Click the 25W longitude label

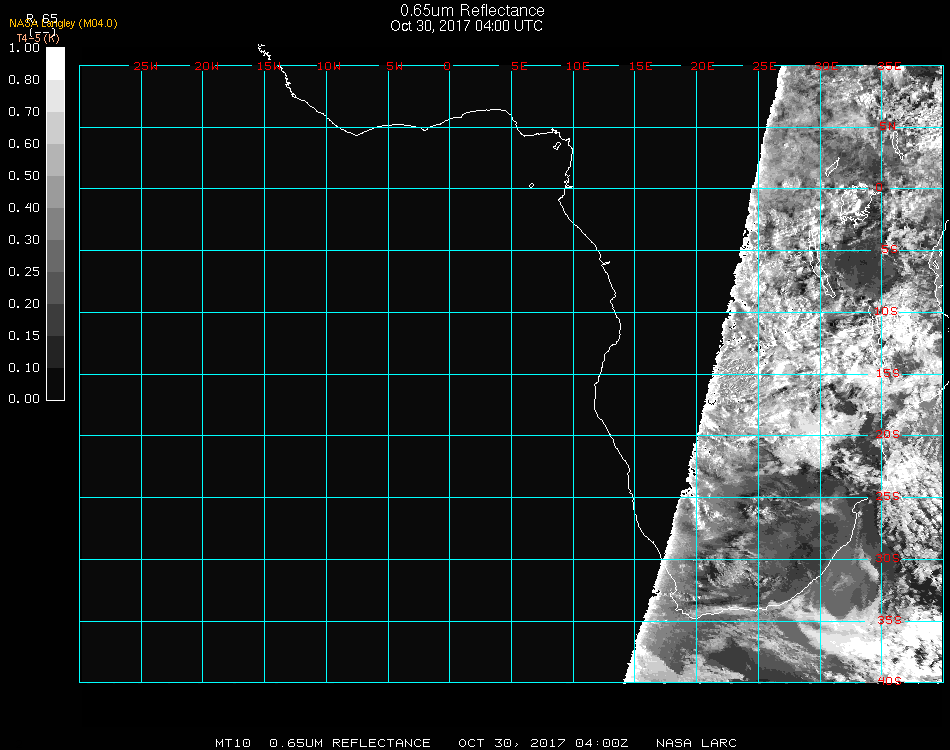tap(146, 66)
